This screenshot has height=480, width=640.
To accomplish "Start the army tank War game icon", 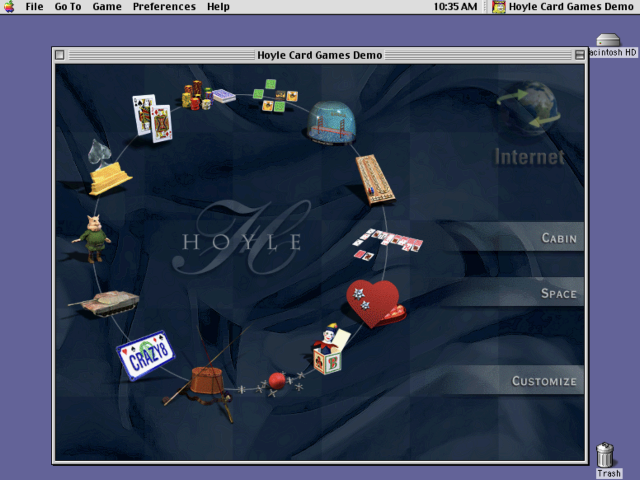I will tap(104, 303).
